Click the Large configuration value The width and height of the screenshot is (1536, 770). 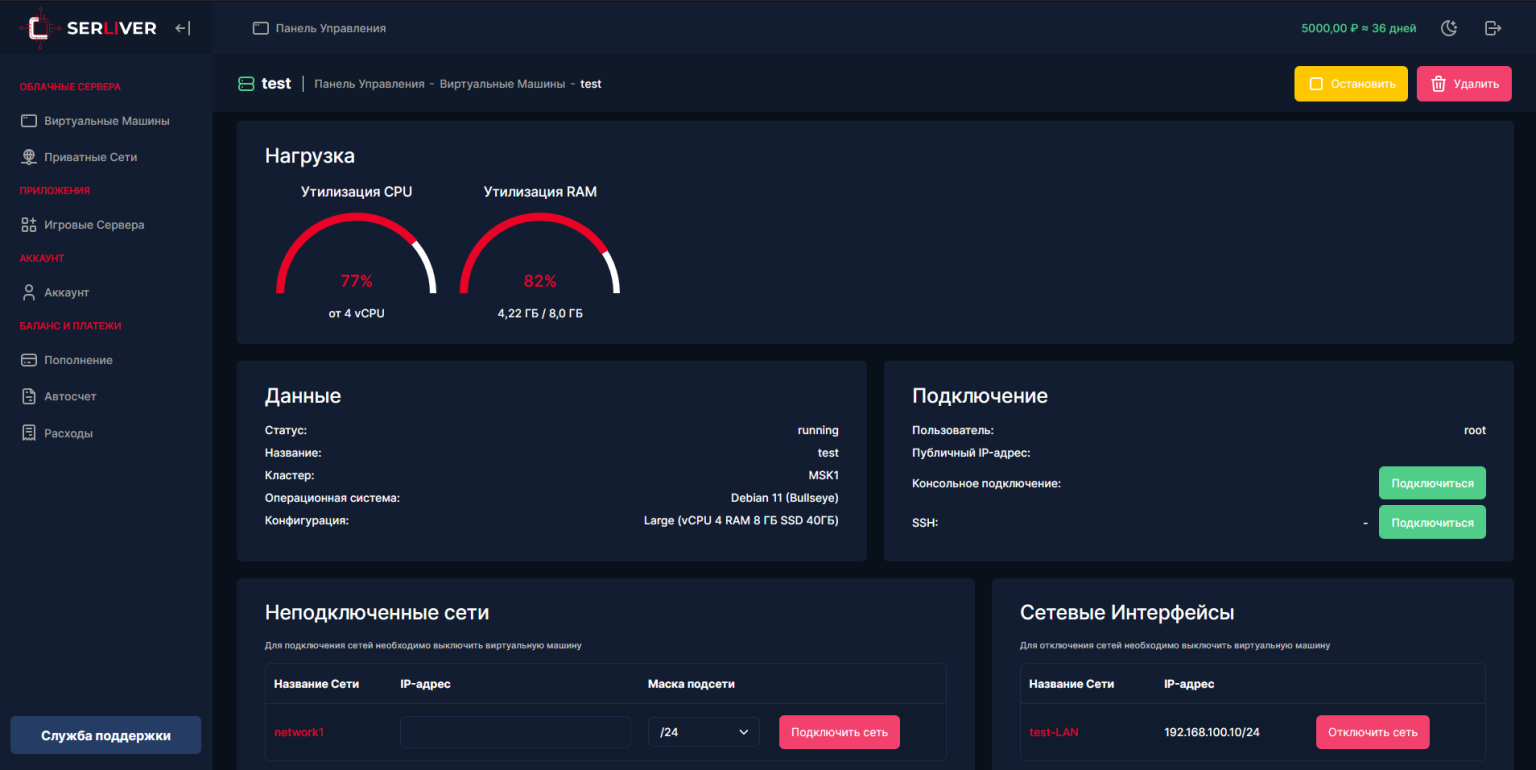click(741, 520)
